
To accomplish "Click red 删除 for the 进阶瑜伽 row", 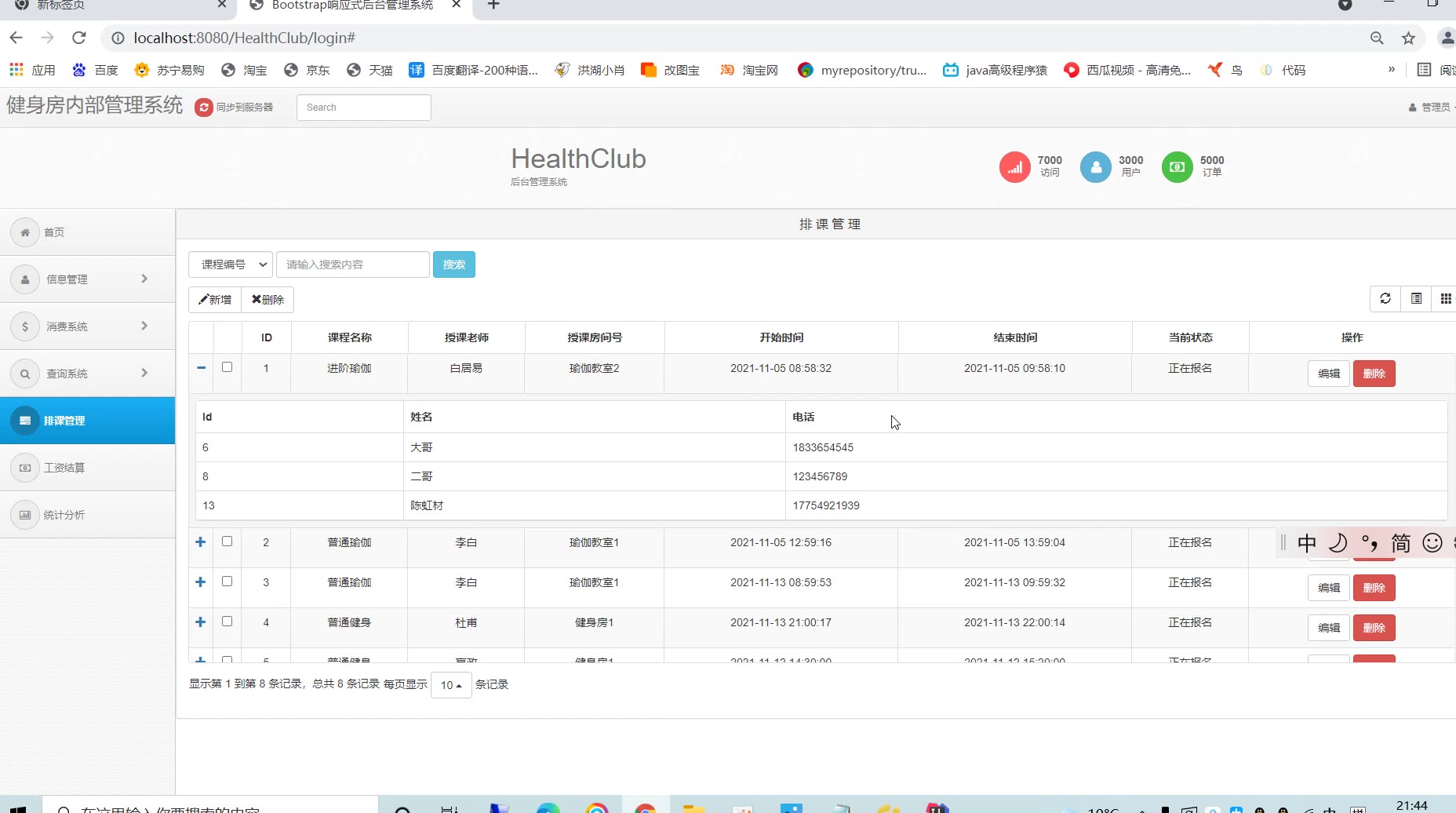I will [1374, 374].
